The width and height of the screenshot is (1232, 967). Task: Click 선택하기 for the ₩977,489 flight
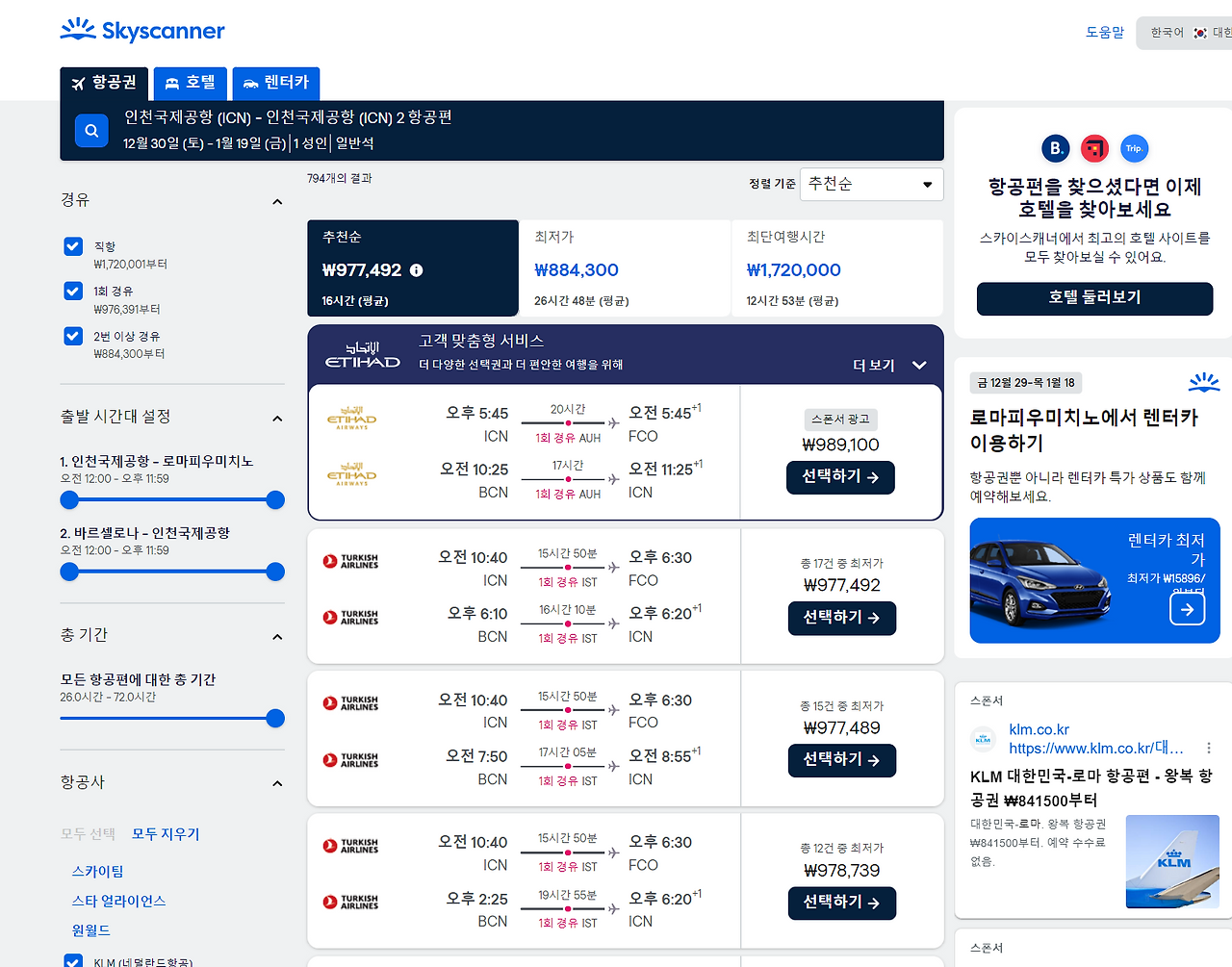click(842, 760)
